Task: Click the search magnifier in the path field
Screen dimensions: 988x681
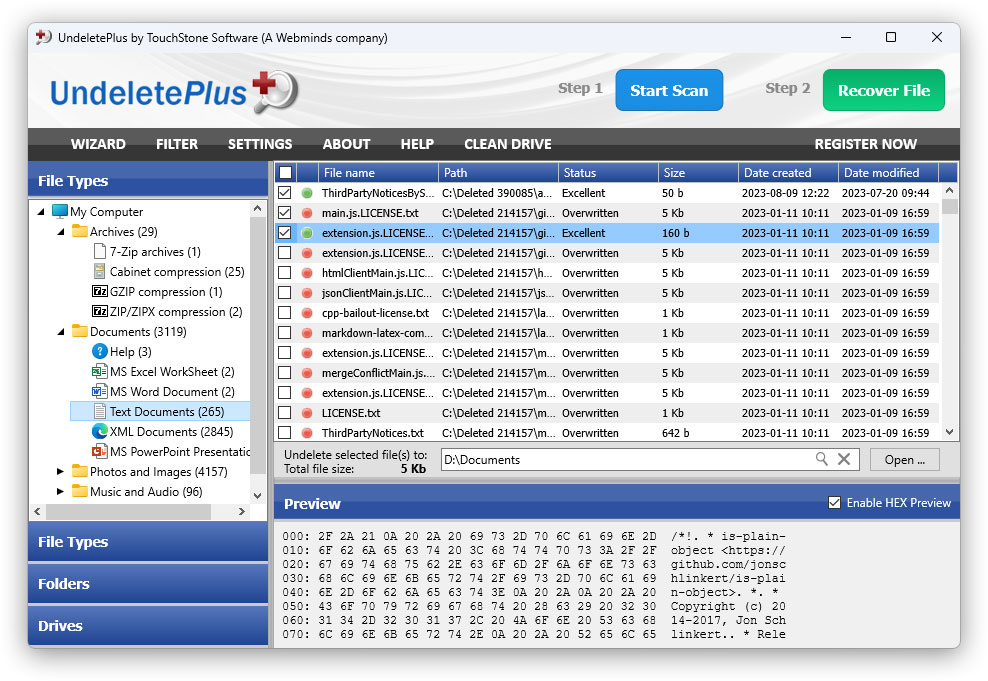Action: pos(822,459)
